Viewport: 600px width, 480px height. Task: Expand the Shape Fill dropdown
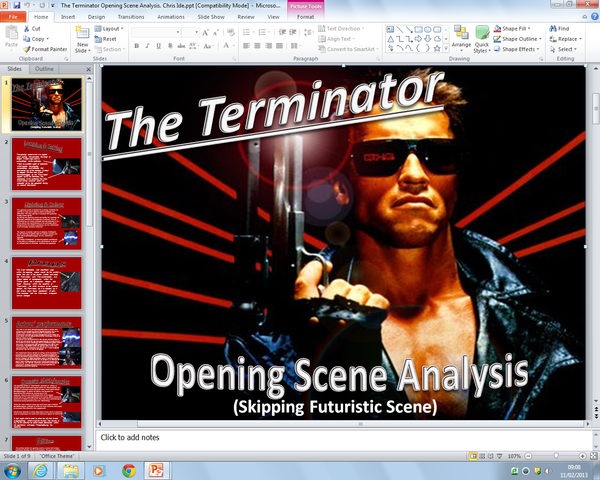tap(512, 28)
